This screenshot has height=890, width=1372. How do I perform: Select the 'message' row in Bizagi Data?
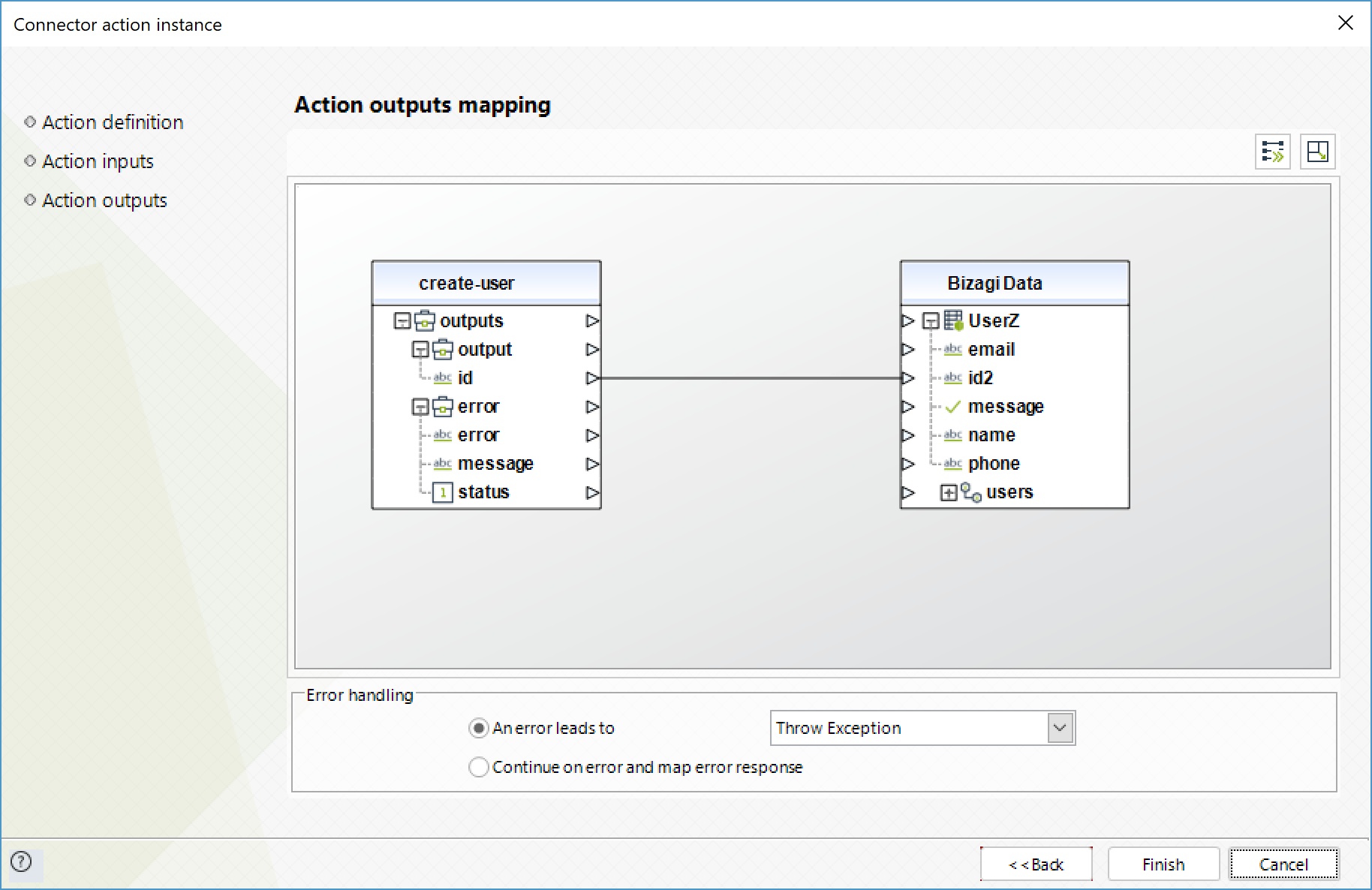[x=1006, y=406]
